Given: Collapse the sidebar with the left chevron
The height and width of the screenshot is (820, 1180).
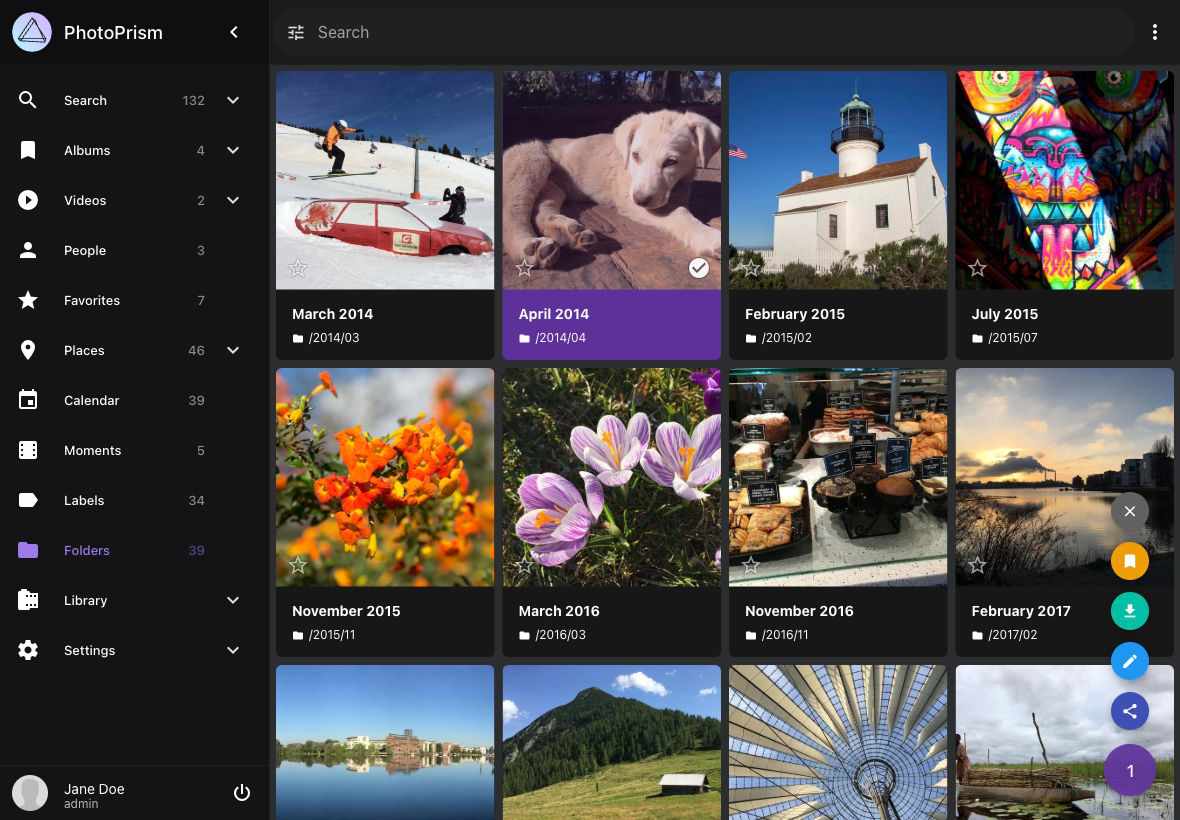Looking at the screenshot, I should (x=234, y=32).
